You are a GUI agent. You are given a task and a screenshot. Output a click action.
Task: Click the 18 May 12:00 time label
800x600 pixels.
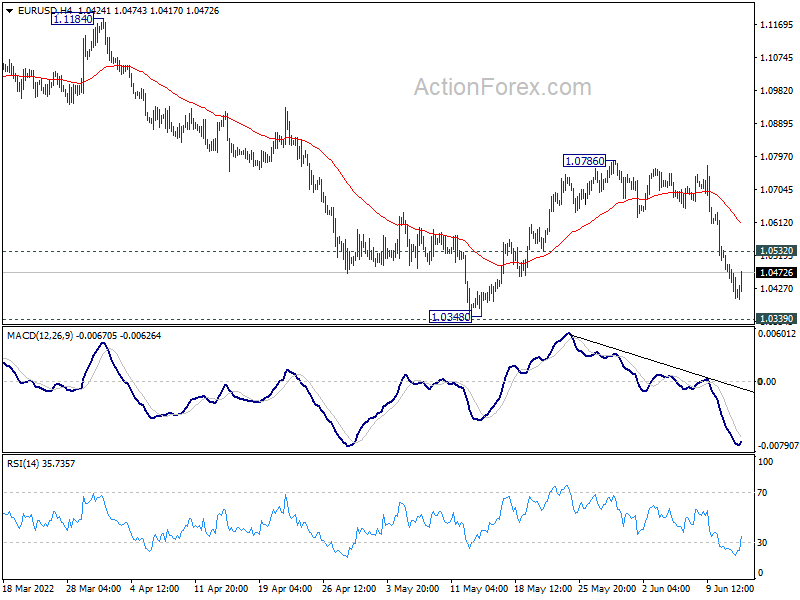(543, 589)
